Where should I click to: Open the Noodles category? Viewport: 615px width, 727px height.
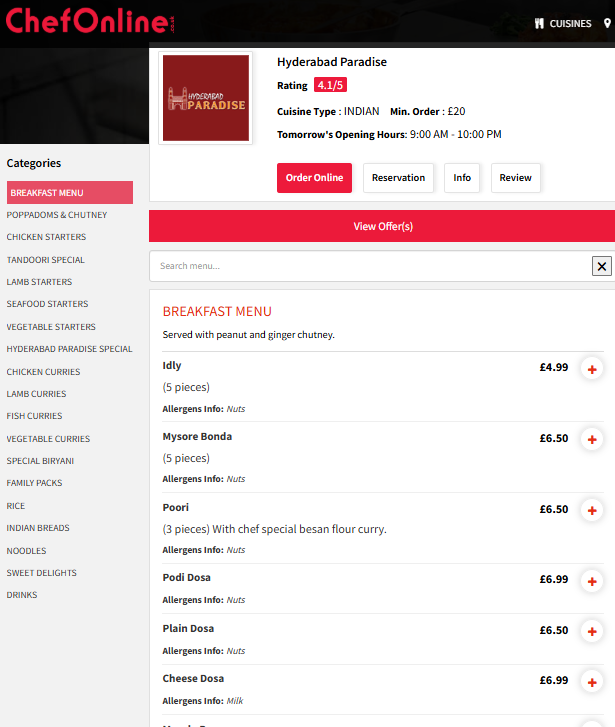26,551
